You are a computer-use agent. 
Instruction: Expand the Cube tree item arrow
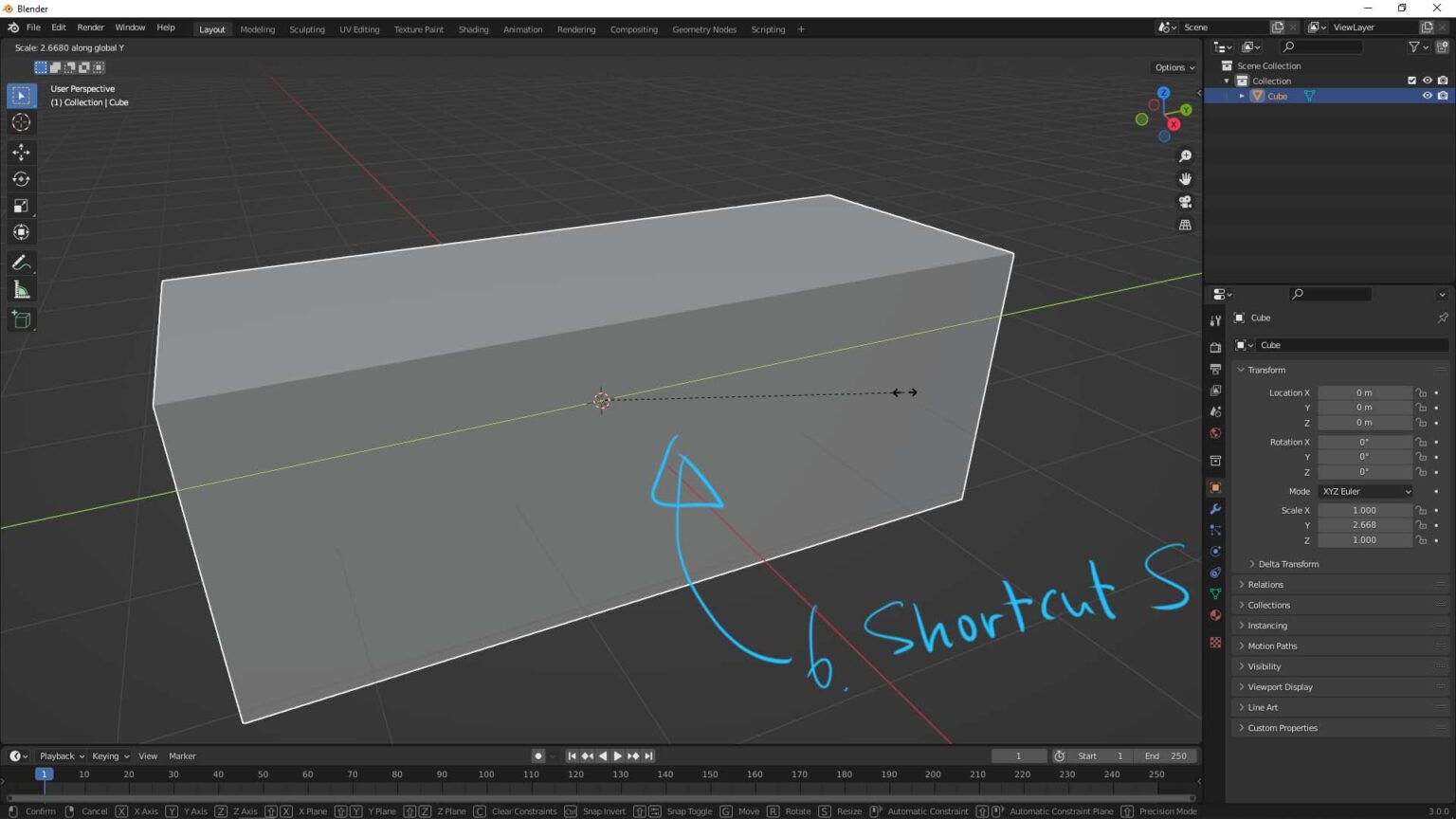click(x=1242, y=96)
